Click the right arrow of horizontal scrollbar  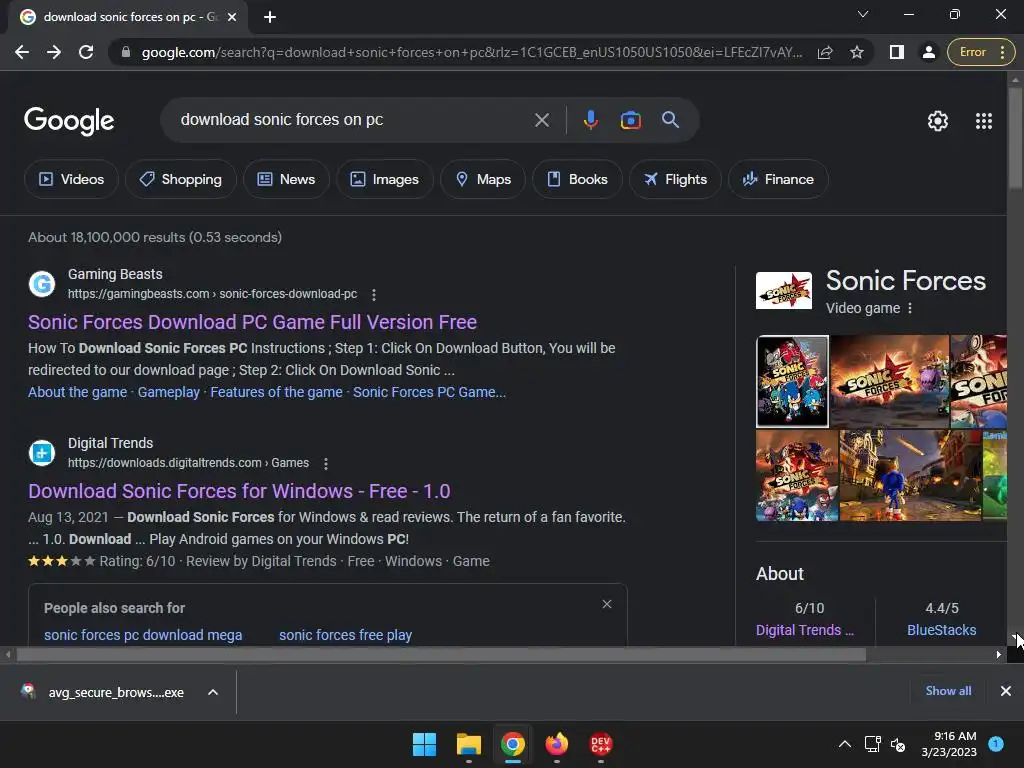(998, 654)
